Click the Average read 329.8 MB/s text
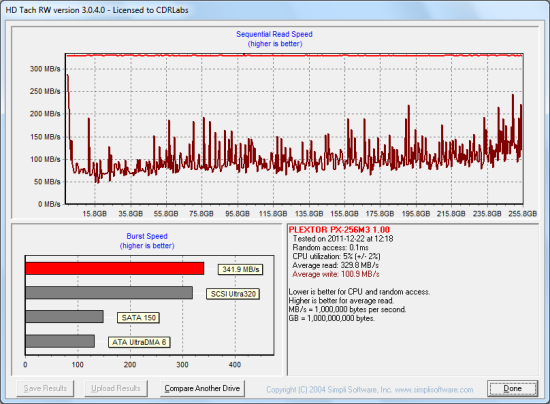This screenshot has height=404, width=550. pyautogui.click(x=335, y=265)
